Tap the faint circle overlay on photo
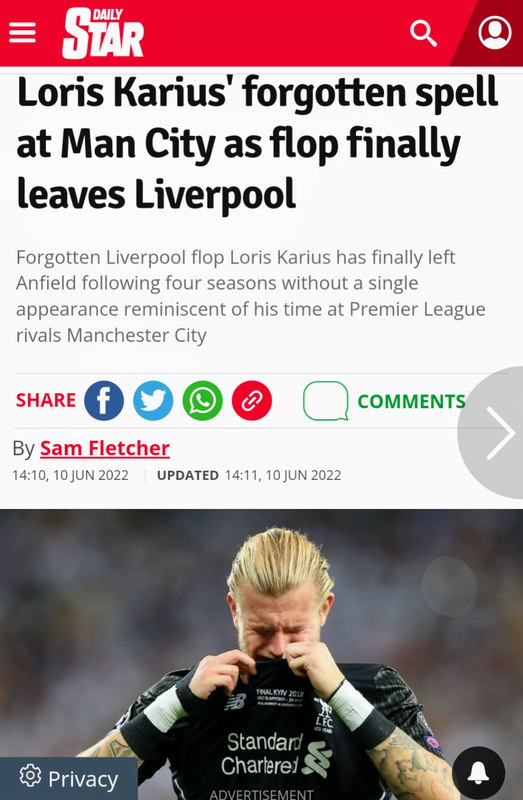The image size is (523, 800). tap(449, 586)
